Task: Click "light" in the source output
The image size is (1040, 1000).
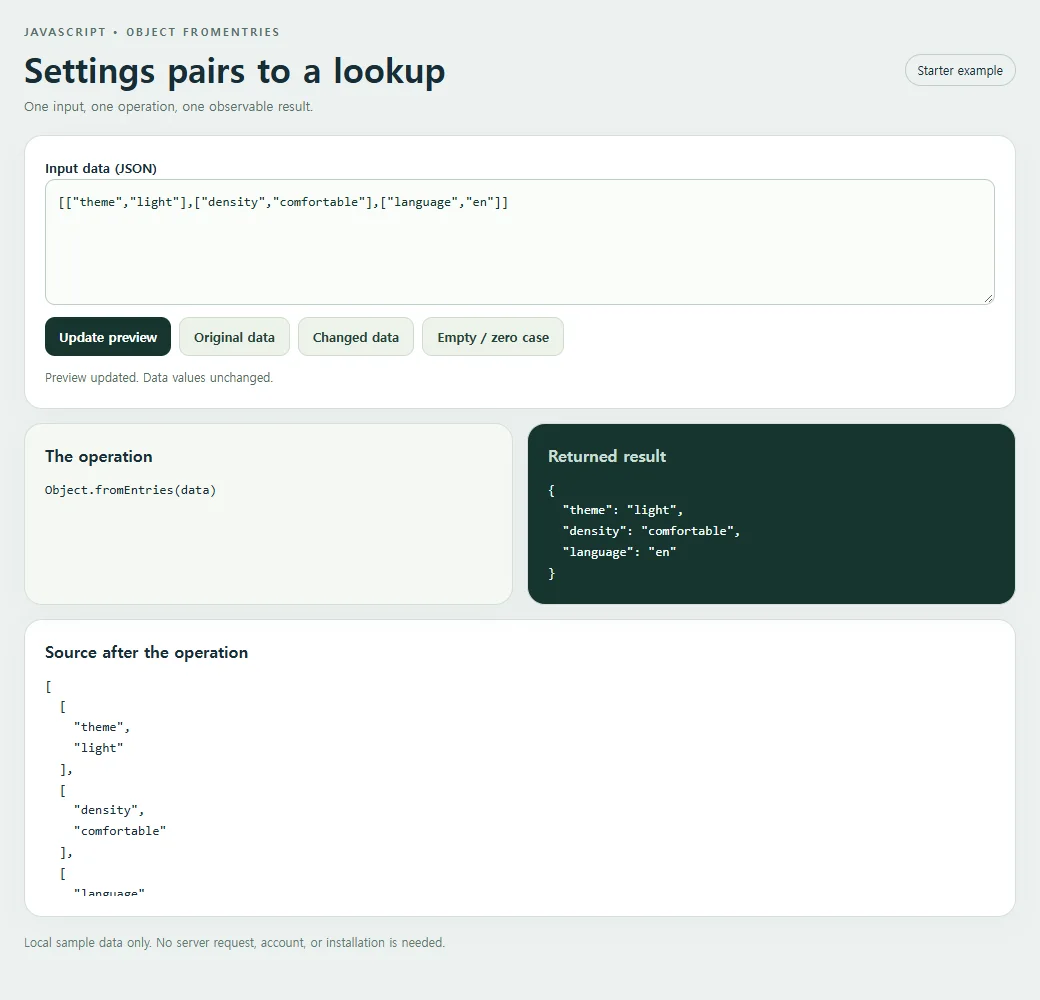Action: (x=99, y=748)
